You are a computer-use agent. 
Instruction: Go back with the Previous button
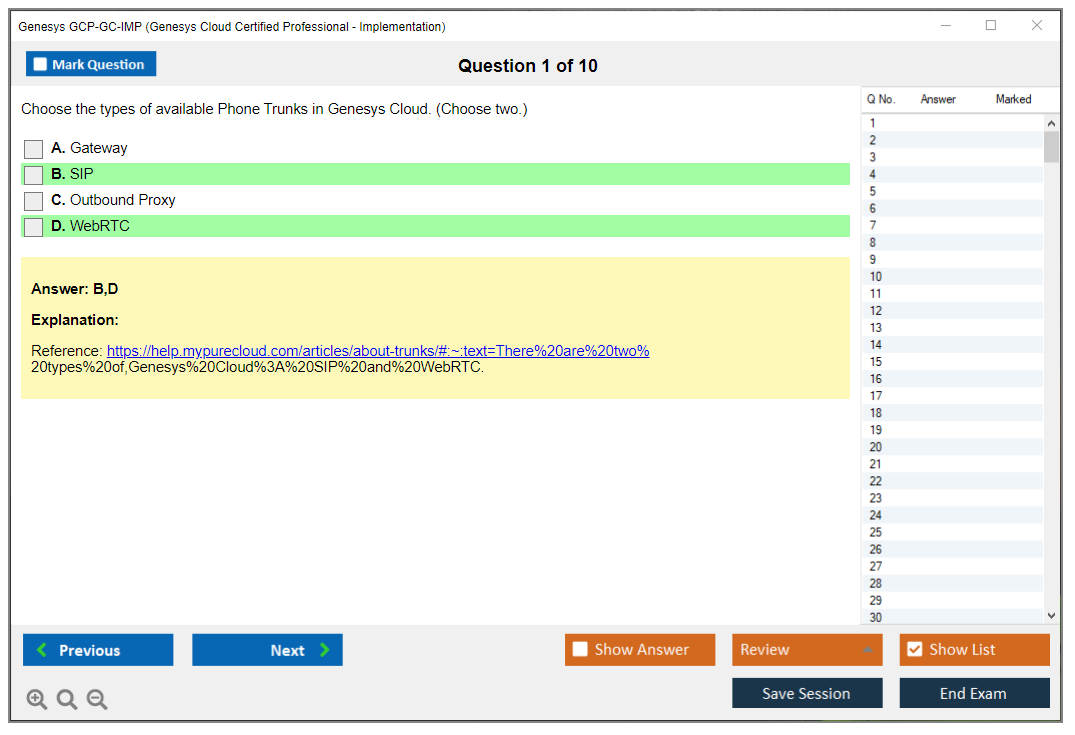coord(98,650)
